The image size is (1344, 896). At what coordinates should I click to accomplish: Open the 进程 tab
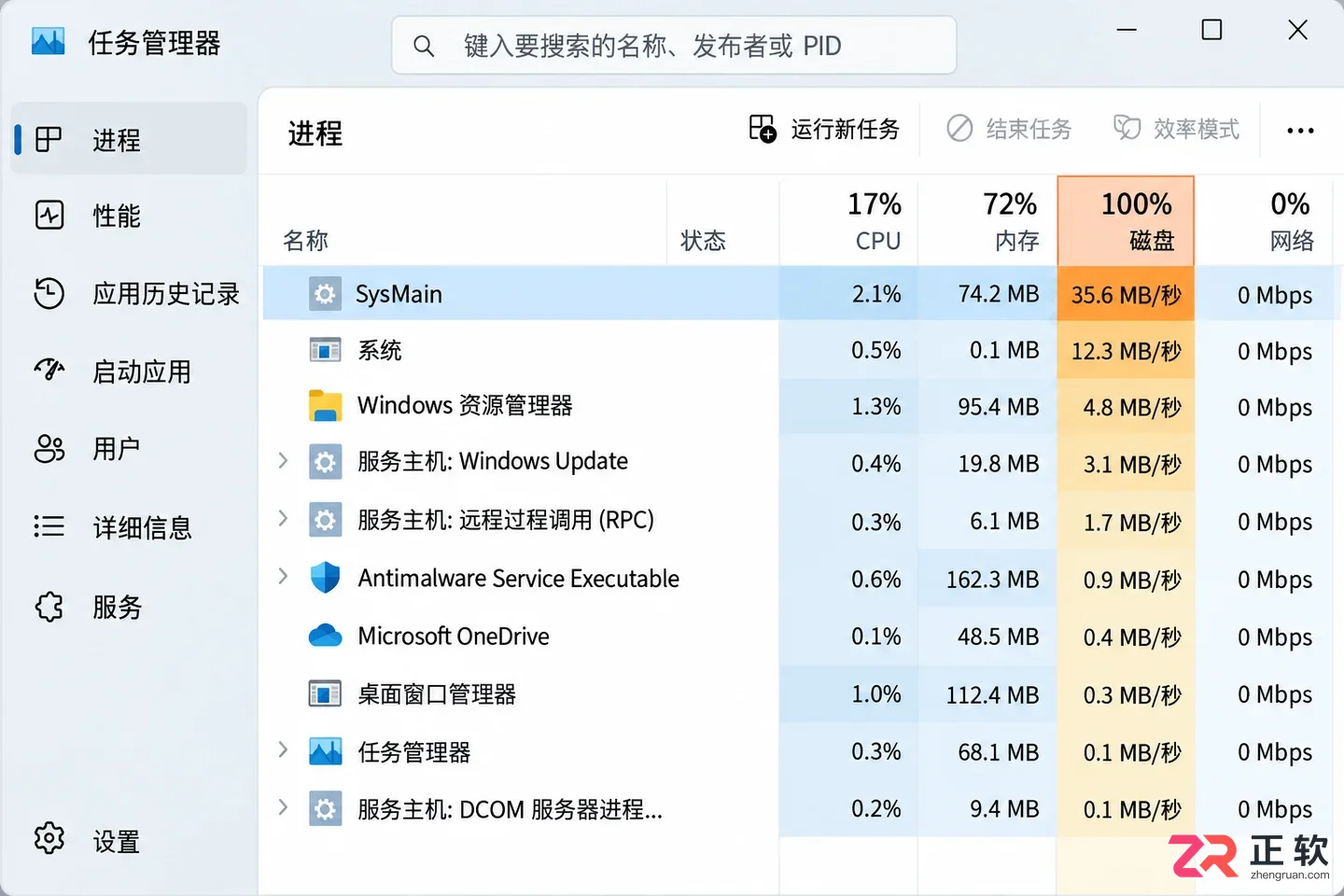coord(129,139)
